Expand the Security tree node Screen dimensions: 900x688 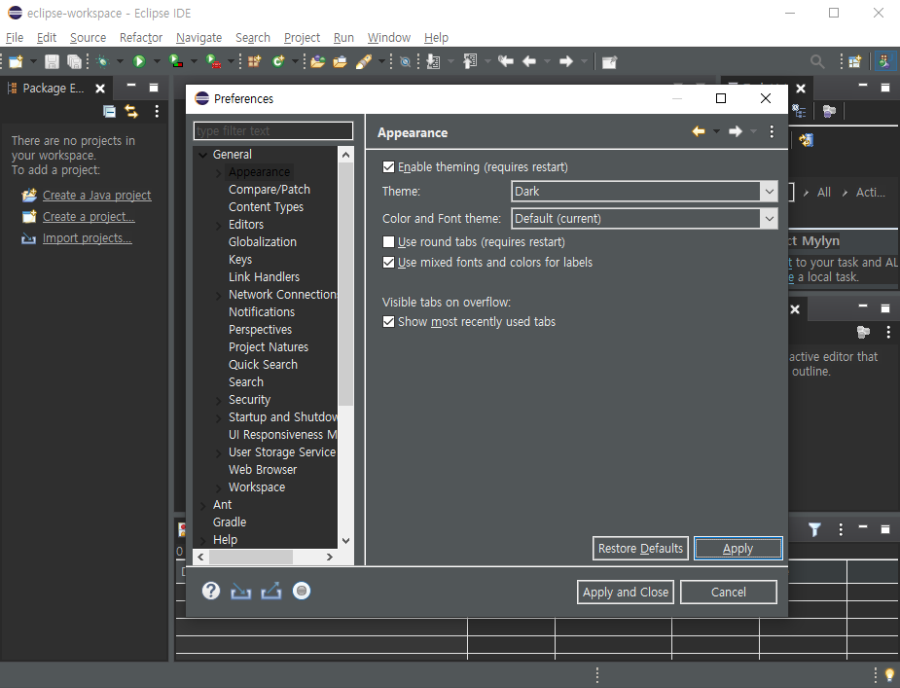(218, 401)
